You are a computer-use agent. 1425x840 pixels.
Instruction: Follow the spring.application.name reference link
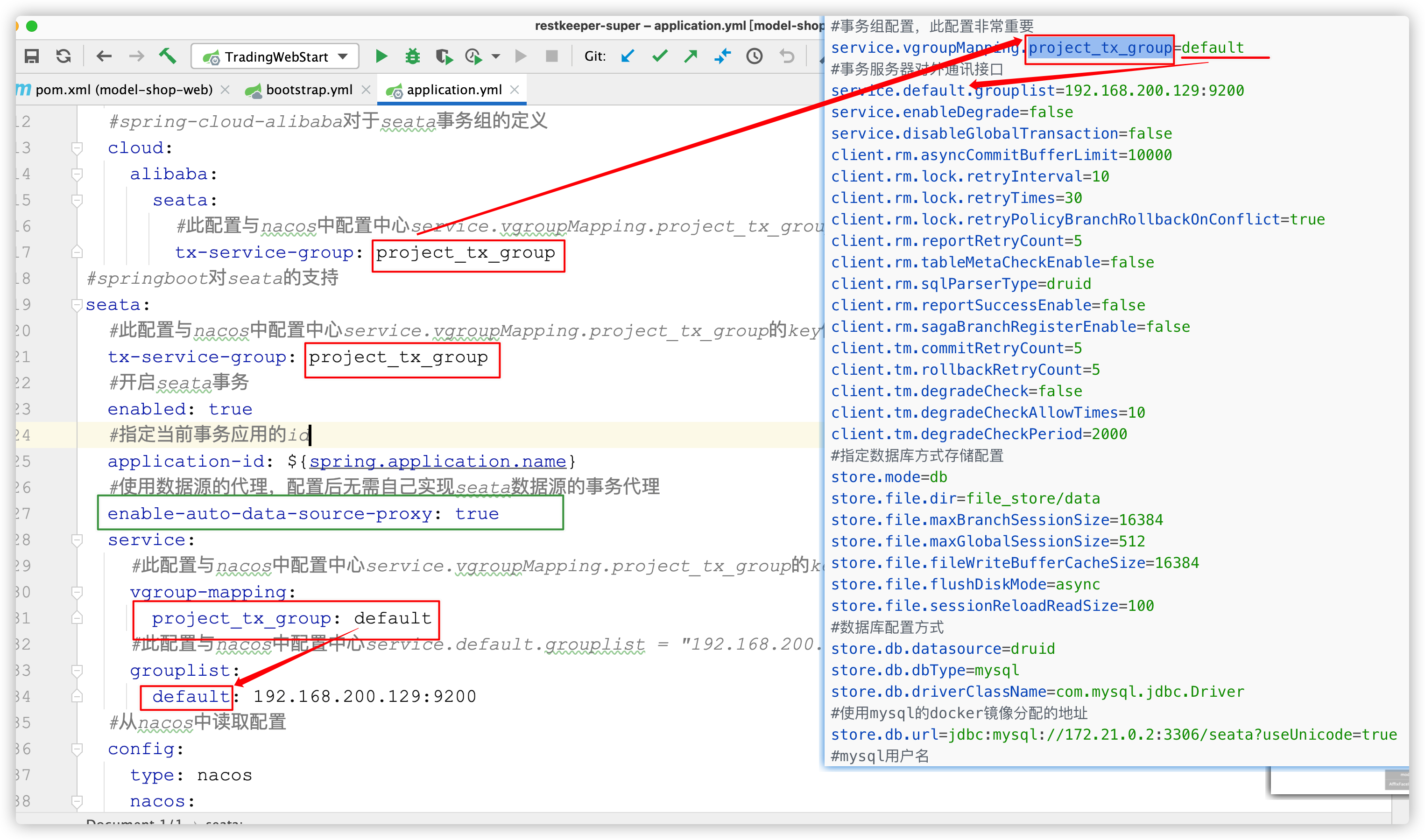point(437,462)
